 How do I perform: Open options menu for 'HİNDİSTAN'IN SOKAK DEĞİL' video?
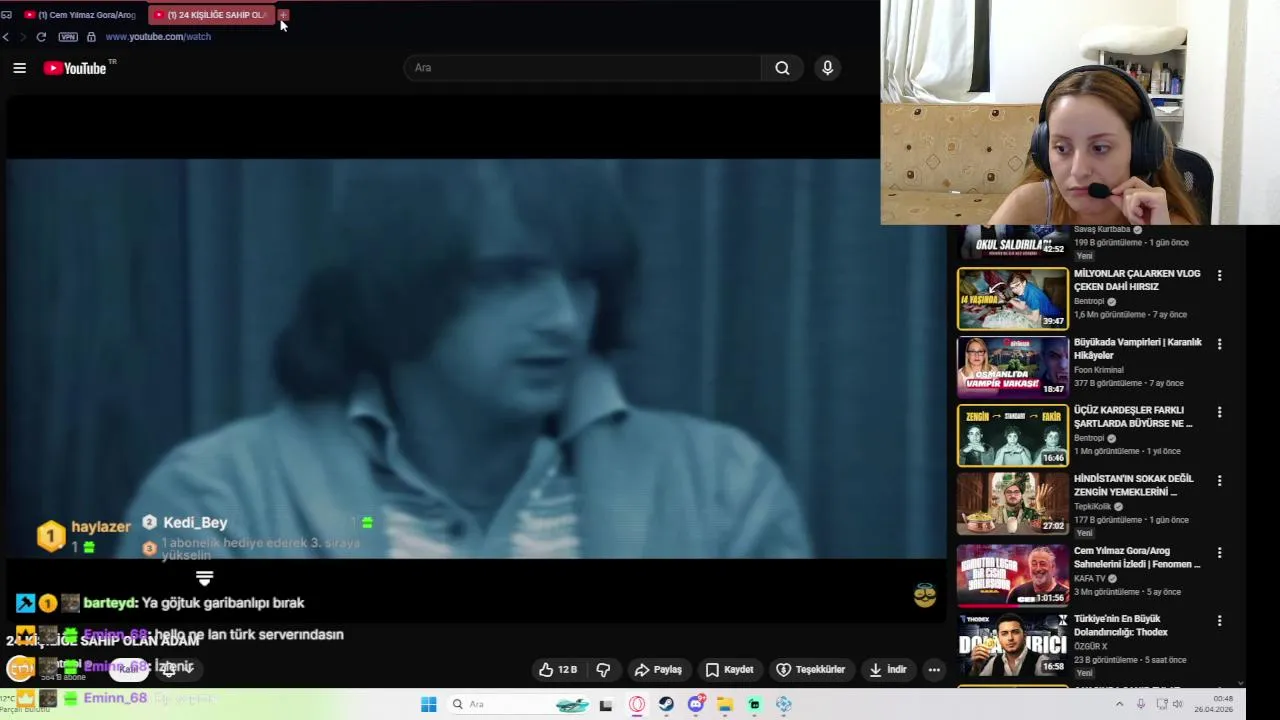(1219, 481)
